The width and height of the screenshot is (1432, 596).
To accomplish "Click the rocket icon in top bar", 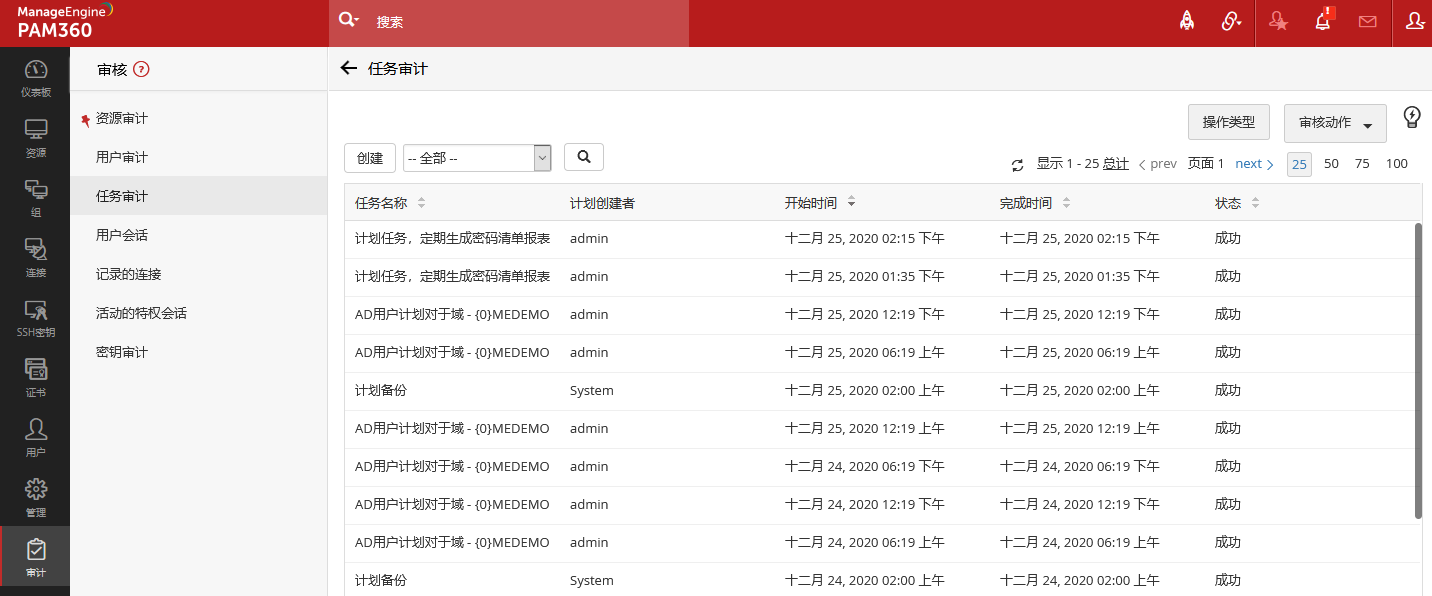I will click(1187, 21).
